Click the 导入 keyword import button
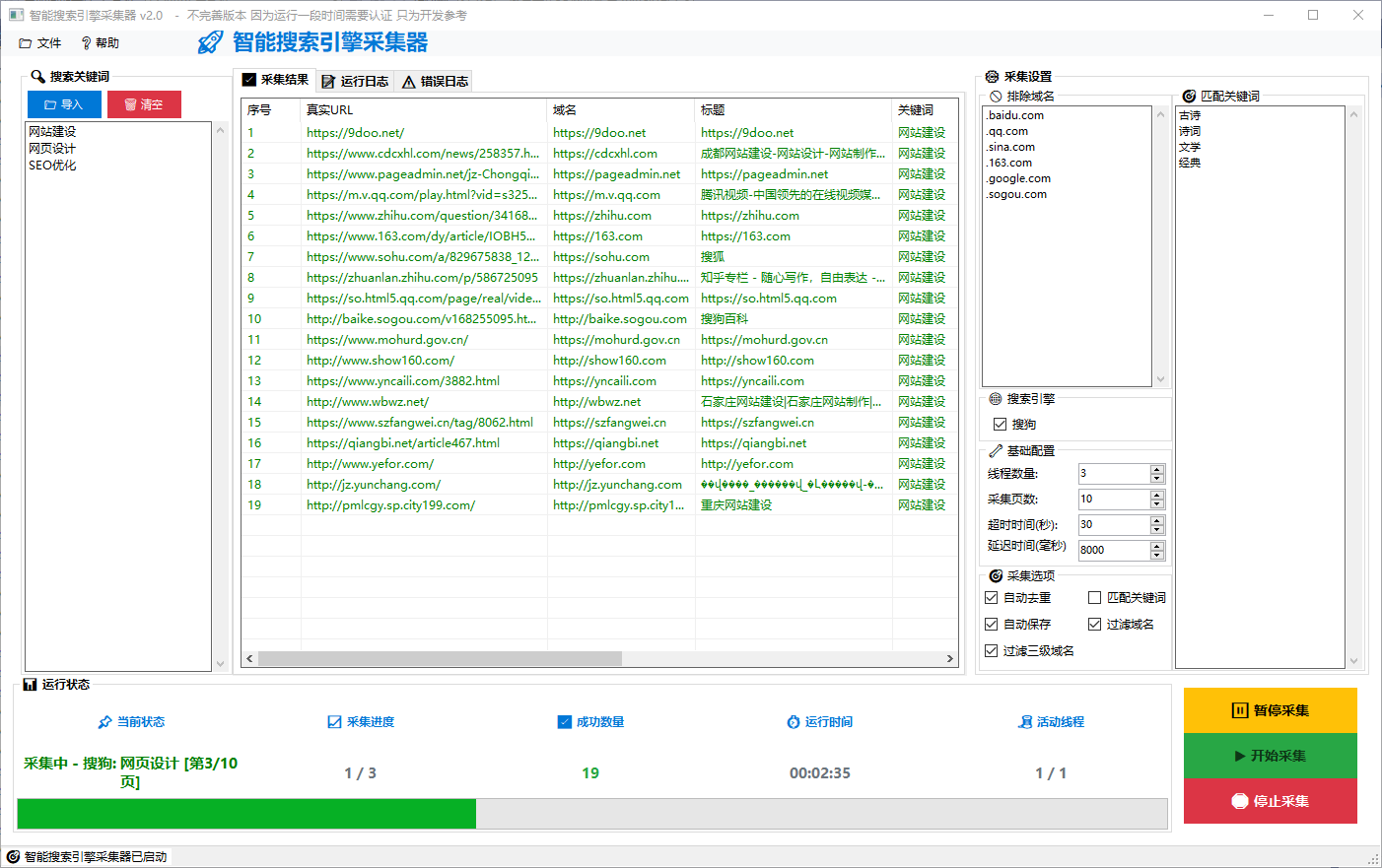 coord(63,103)
